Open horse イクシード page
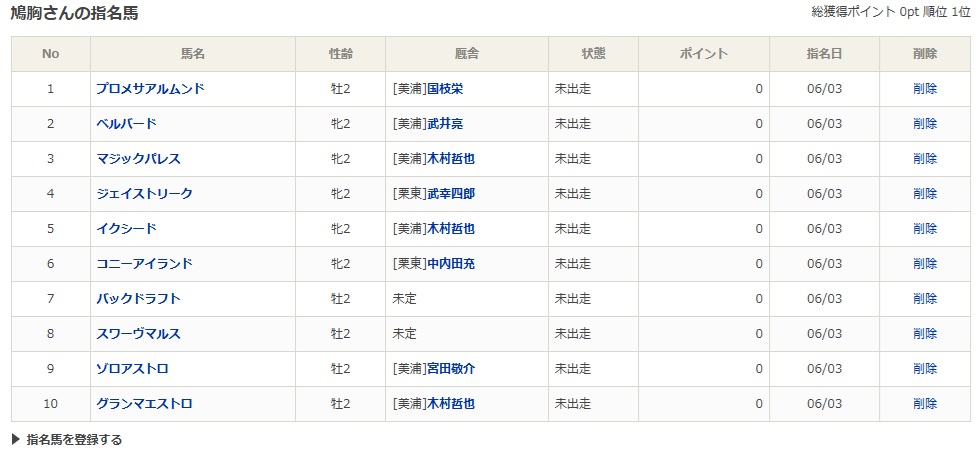Viewport: 978px width, 454px height. (126, 229)
